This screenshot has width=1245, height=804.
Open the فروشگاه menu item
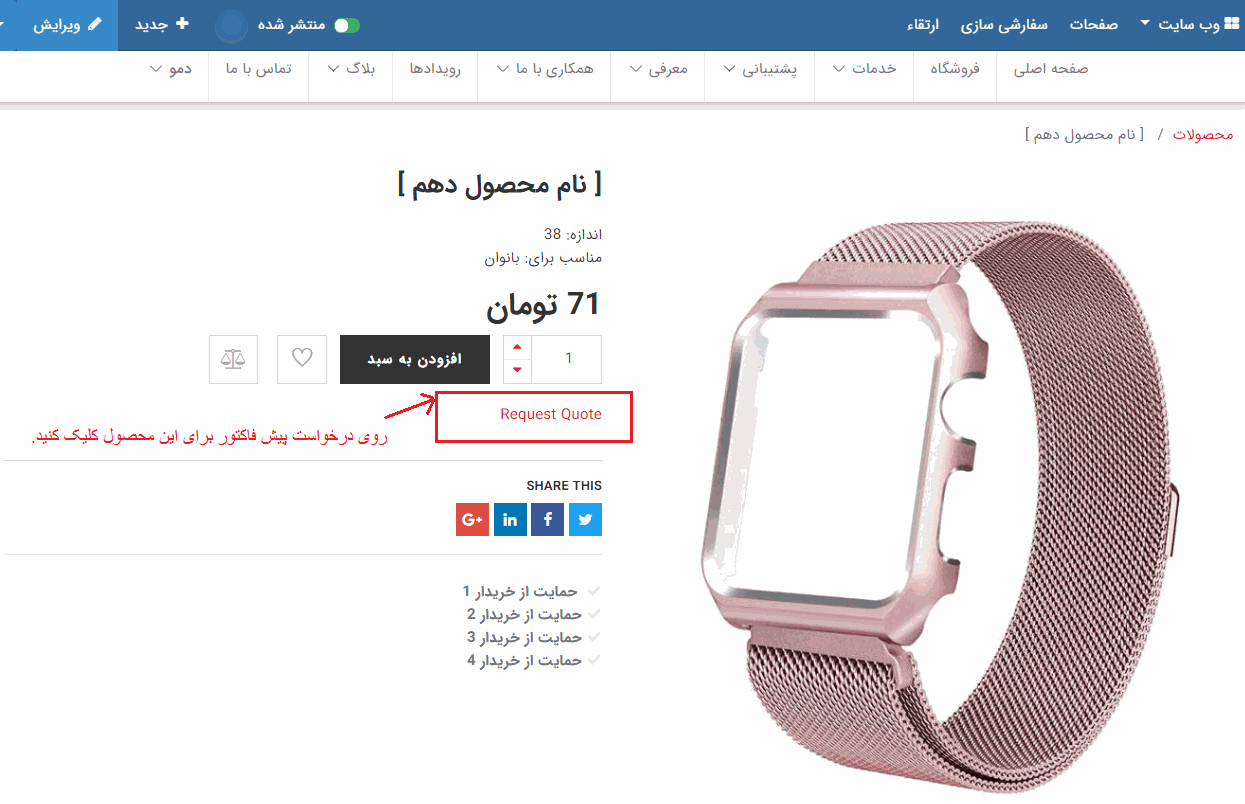point(955,69)
